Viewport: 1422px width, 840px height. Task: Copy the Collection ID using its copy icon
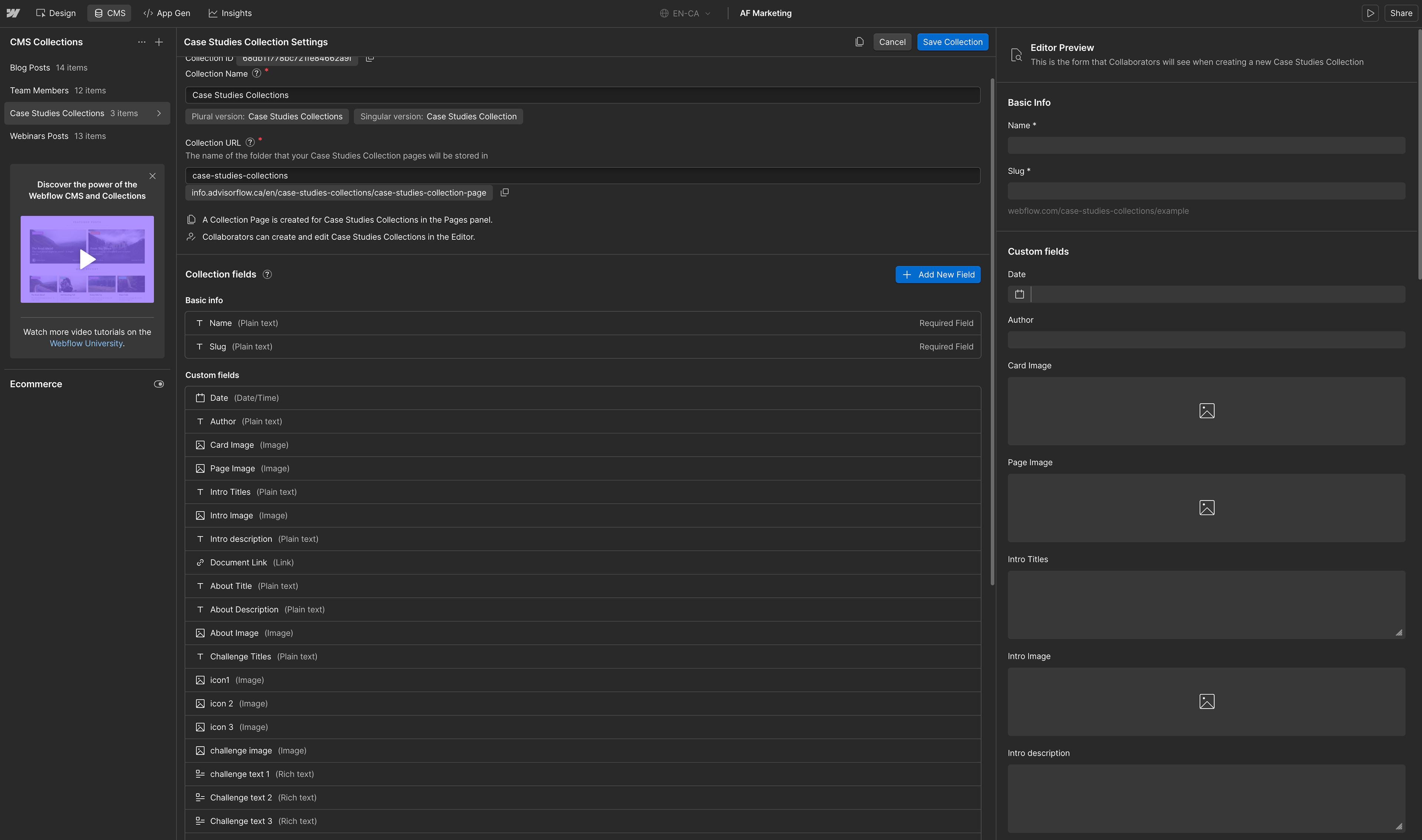(x=370, y=57)
